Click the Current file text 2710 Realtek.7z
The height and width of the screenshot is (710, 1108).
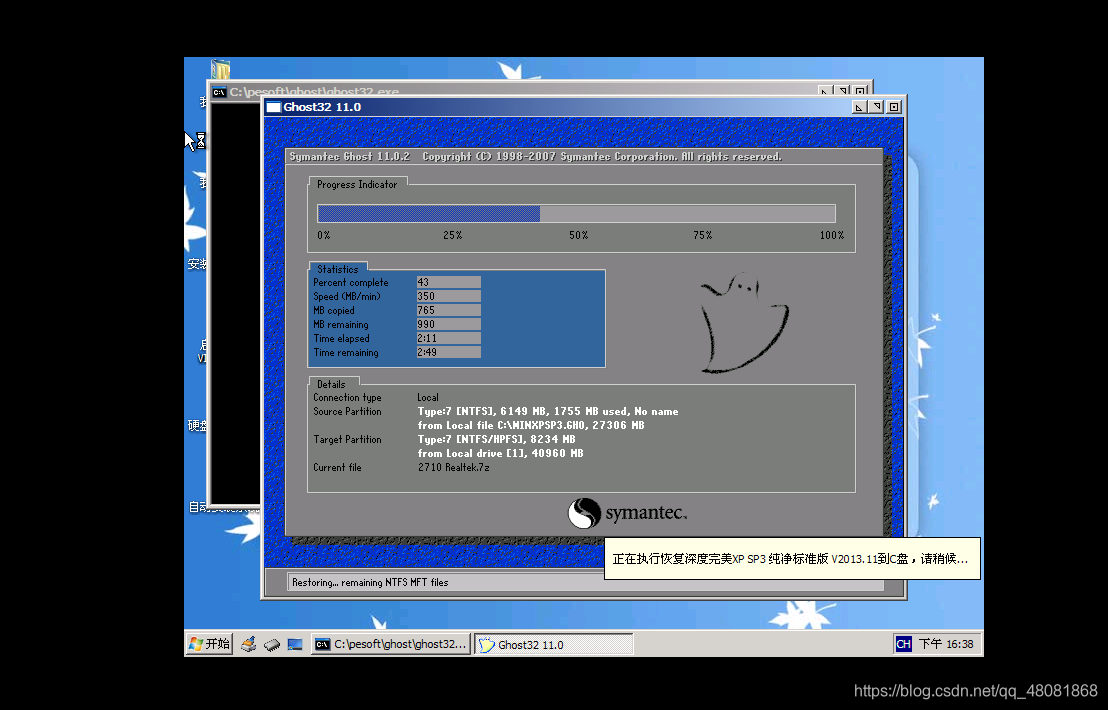pos(454,467)
